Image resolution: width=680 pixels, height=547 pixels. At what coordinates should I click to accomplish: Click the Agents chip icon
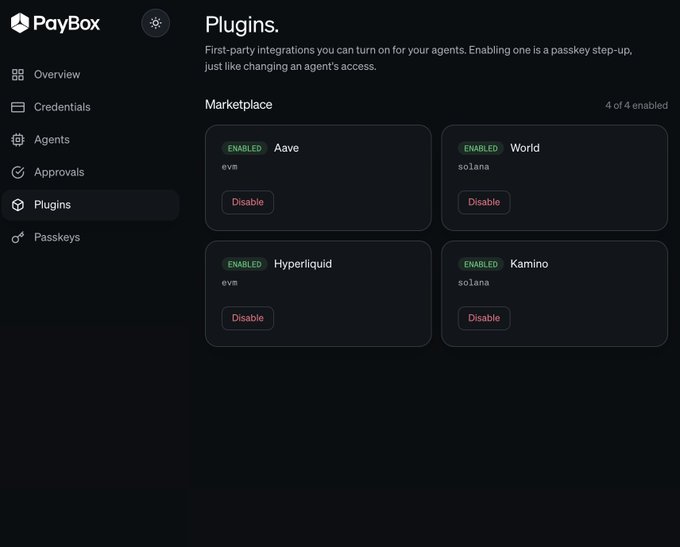point(18,140)
